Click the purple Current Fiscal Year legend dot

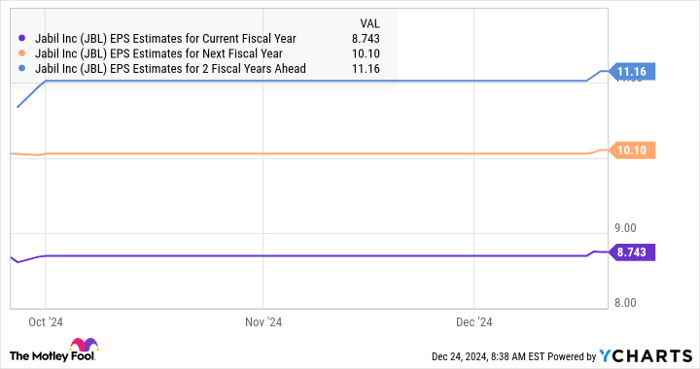coord(22,38)
